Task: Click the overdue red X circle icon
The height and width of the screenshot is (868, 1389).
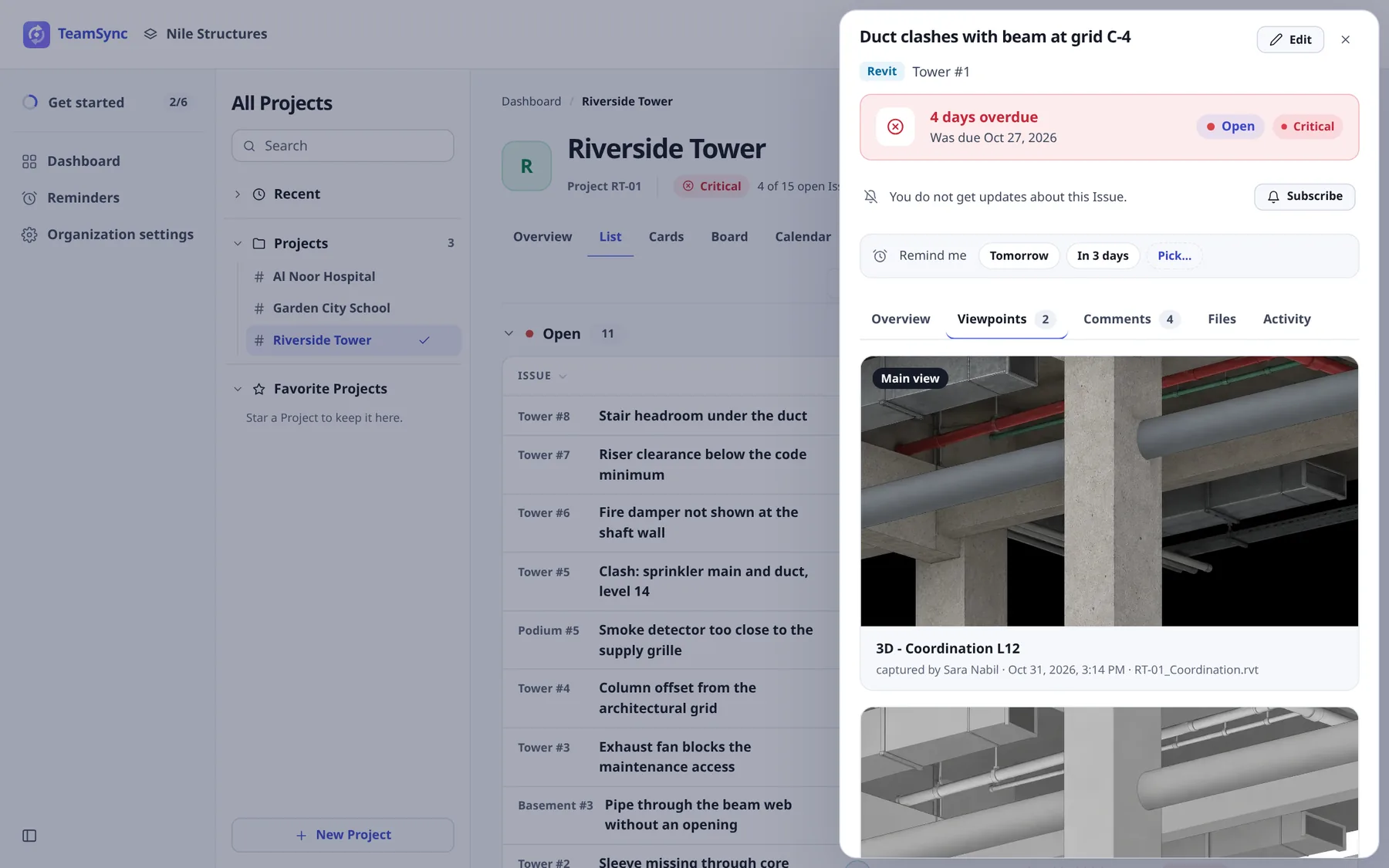Action: [895, 127]
